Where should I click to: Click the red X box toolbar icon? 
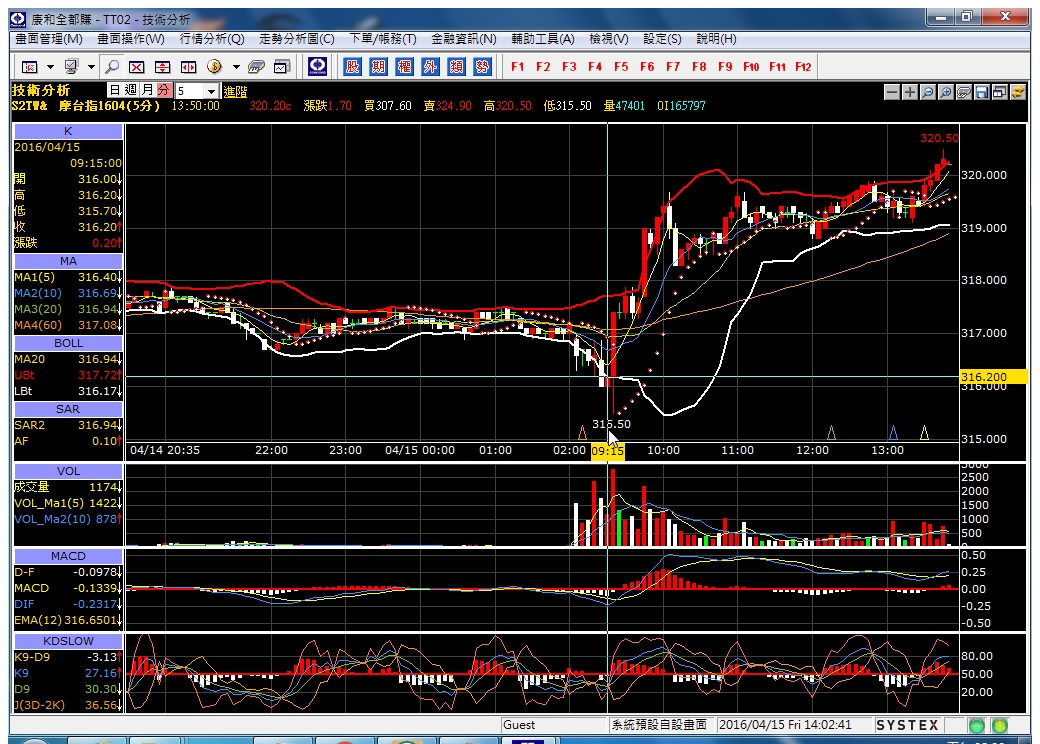click(x=137, y=67)
